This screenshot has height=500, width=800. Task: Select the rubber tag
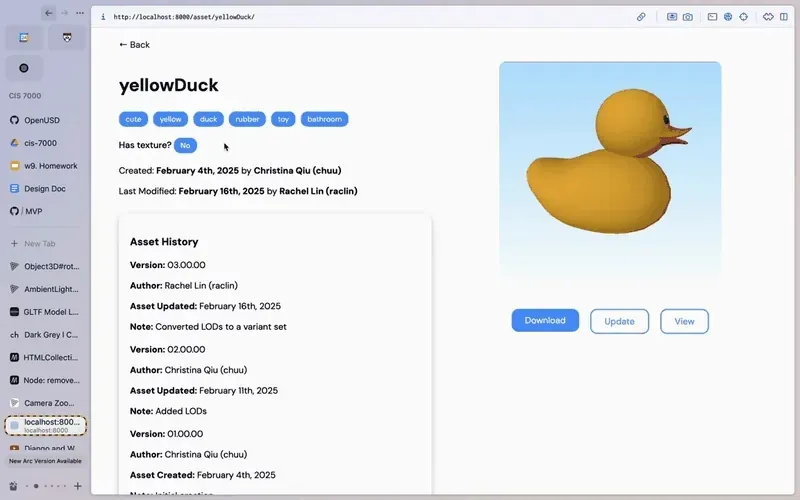tap(247, 119)
